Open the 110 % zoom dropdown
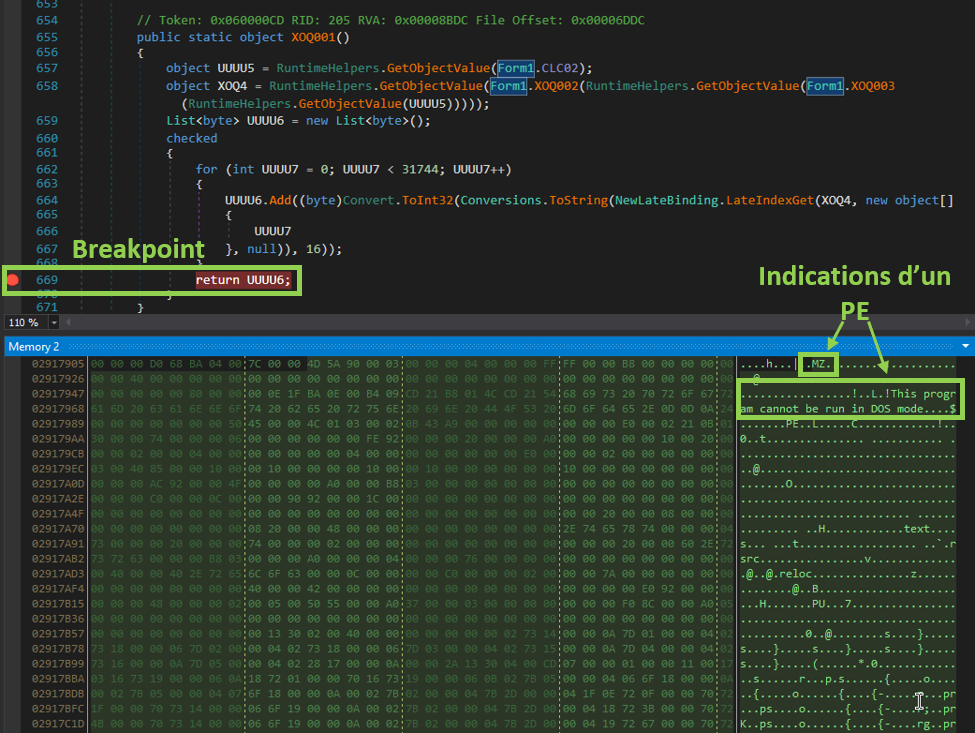Image resolution: width=975 pixels, height=733 pixels. tap(54, 323)
